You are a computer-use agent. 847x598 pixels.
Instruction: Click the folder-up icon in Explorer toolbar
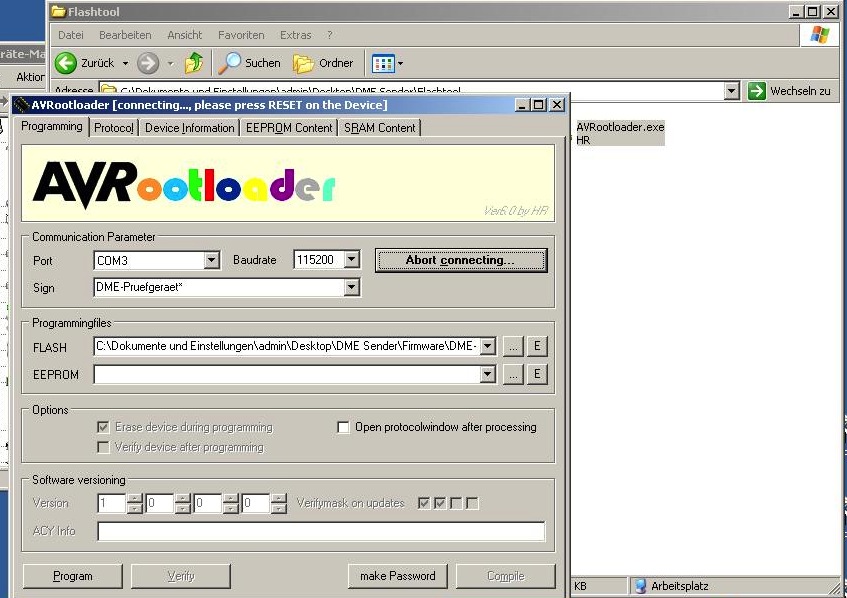tap(194, 63)
